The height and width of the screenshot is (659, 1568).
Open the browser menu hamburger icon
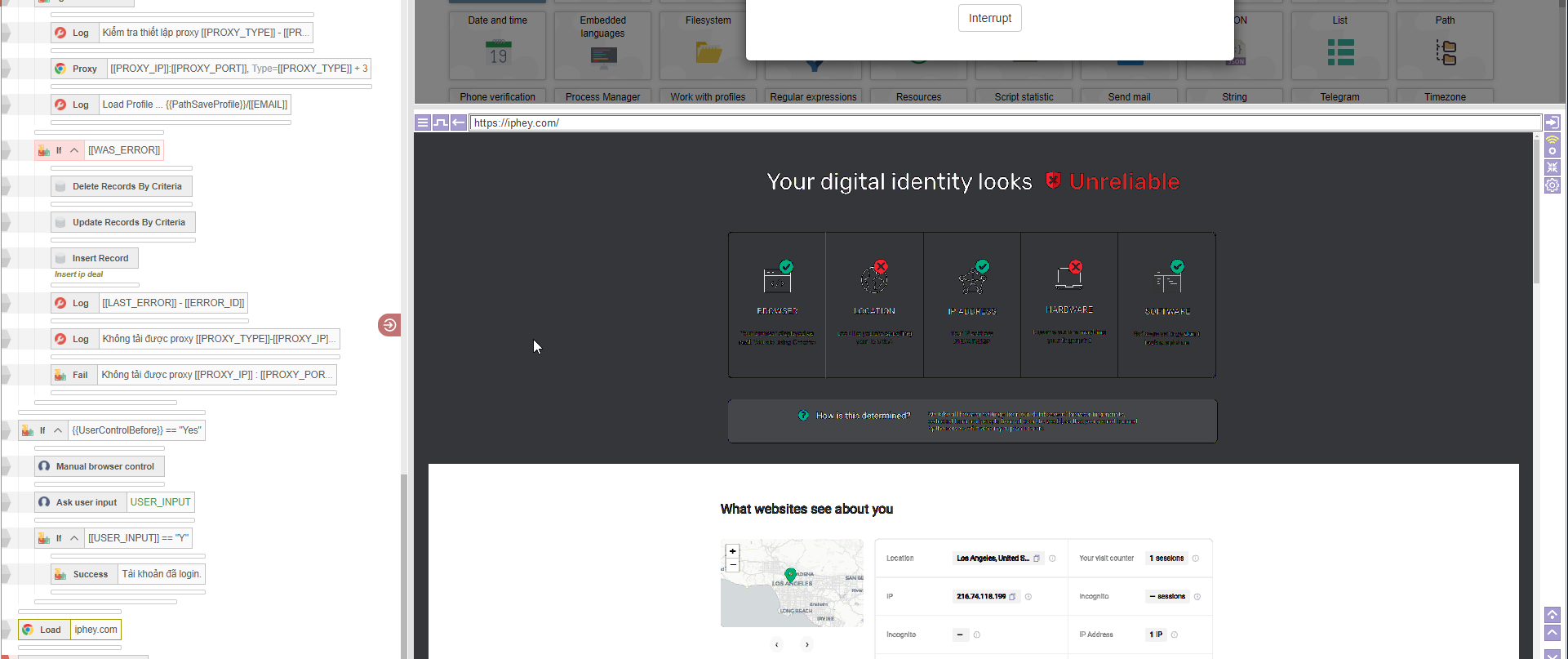pos(423,122)
